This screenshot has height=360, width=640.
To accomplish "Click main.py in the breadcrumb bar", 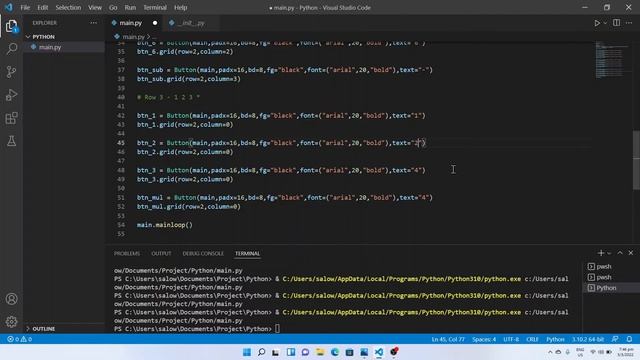I will 133,37.
